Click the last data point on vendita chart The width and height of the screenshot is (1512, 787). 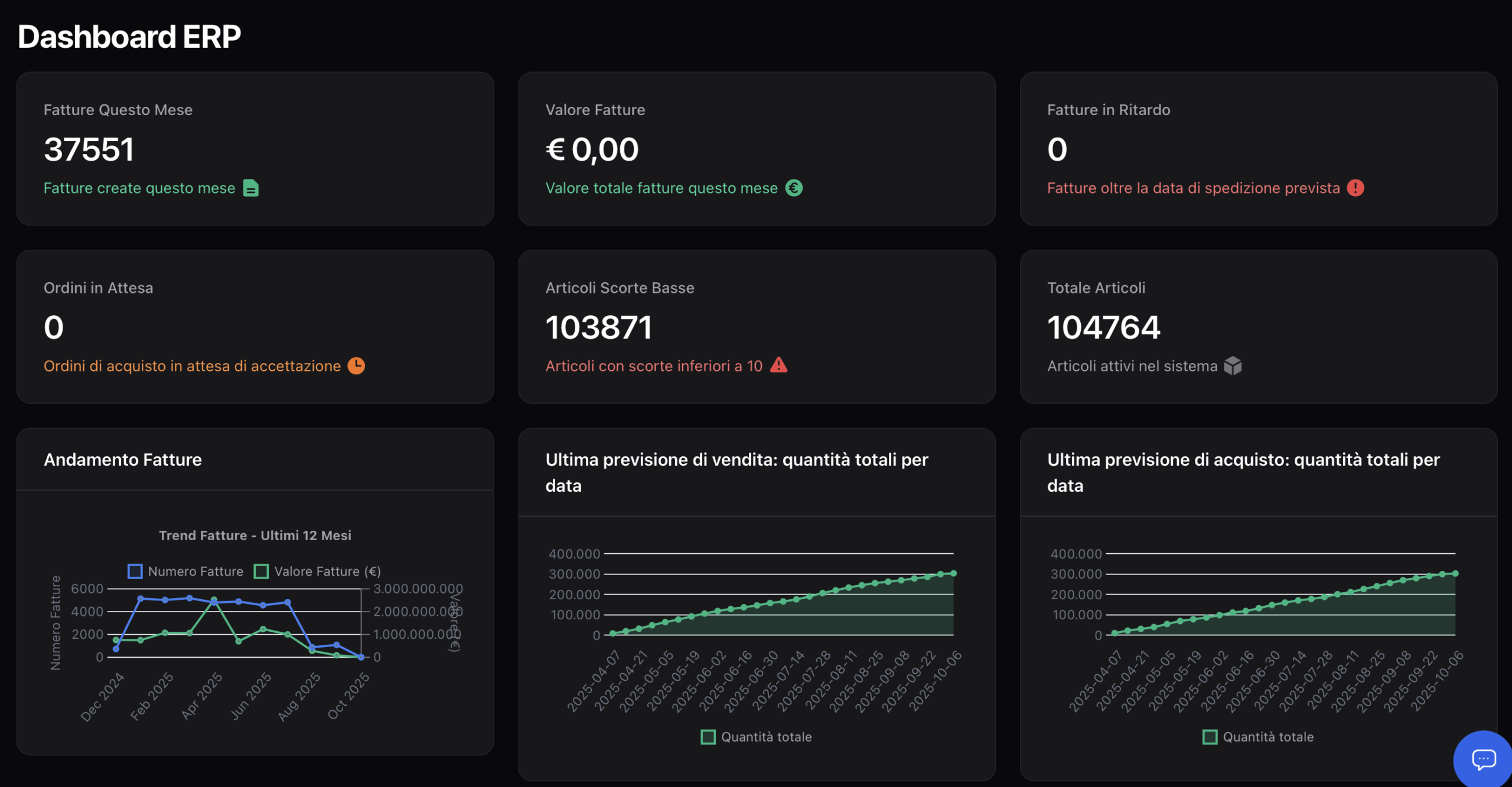pos(953,573)
